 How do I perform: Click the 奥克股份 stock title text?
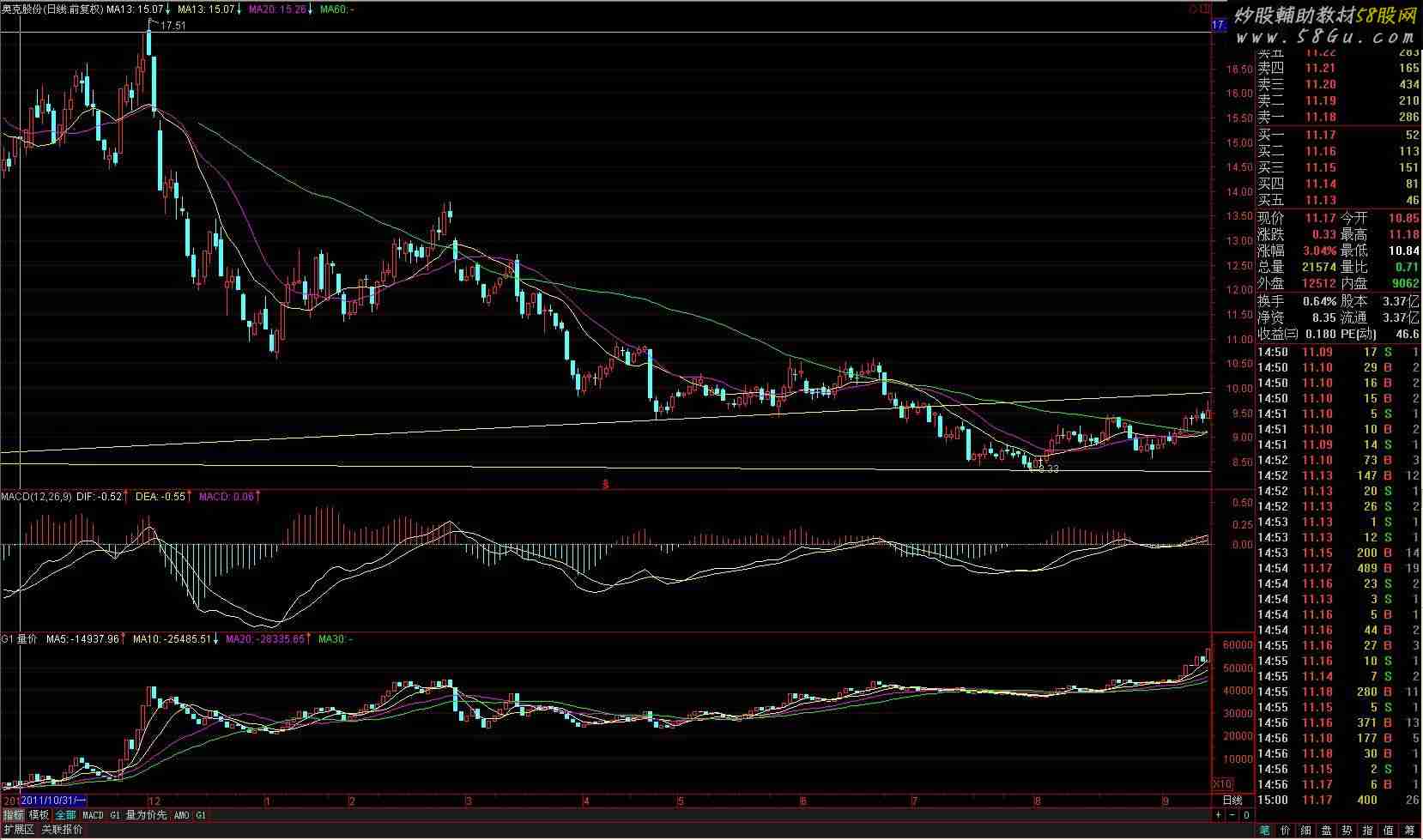[22, 9]
